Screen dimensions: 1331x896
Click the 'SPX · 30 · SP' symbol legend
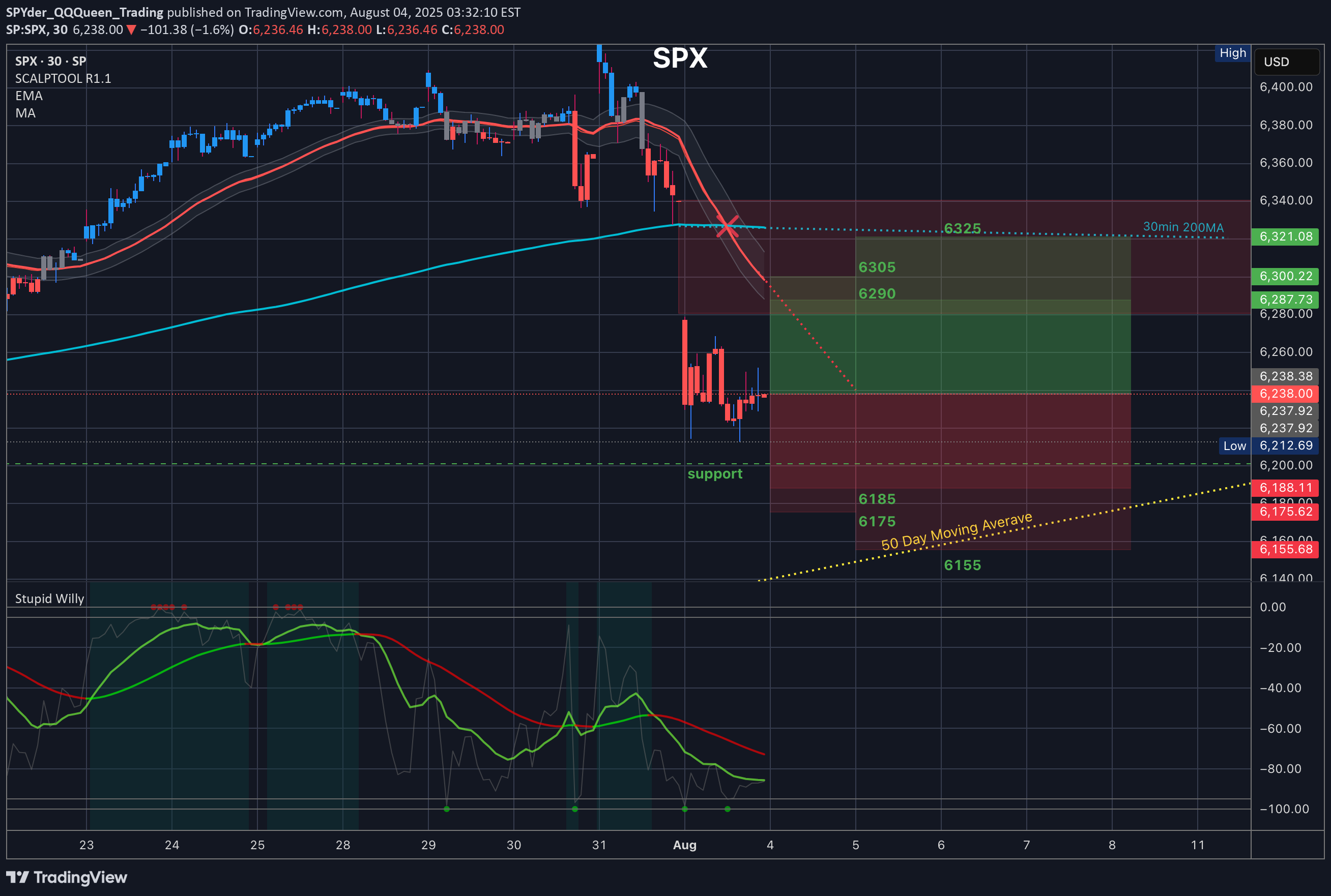point(50,61)
